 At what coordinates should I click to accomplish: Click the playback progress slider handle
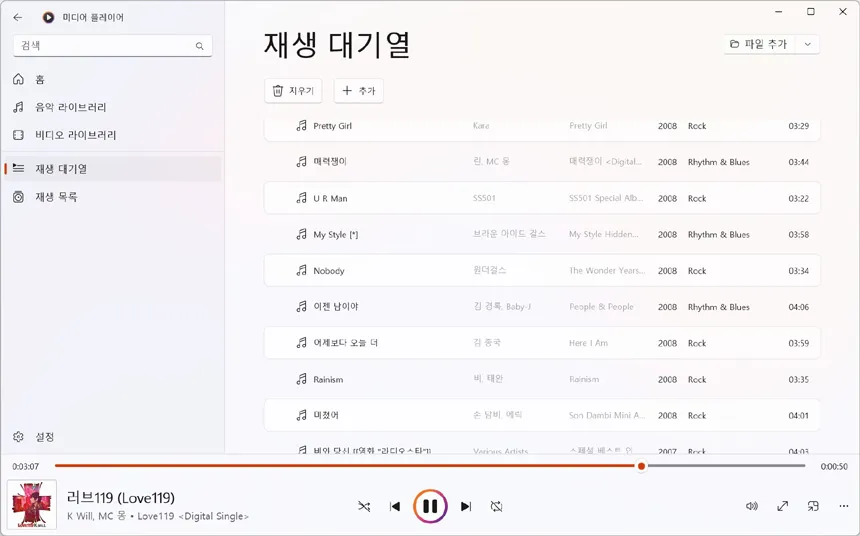coord(641,466)
